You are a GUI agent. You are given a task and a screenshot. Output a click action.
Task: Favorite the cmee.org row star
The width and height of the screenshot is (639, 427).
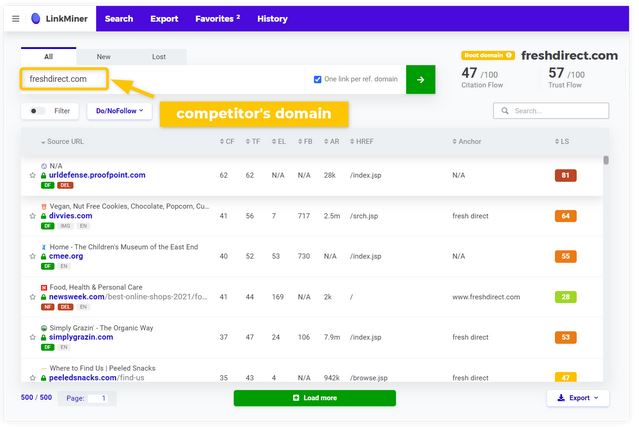33,256
